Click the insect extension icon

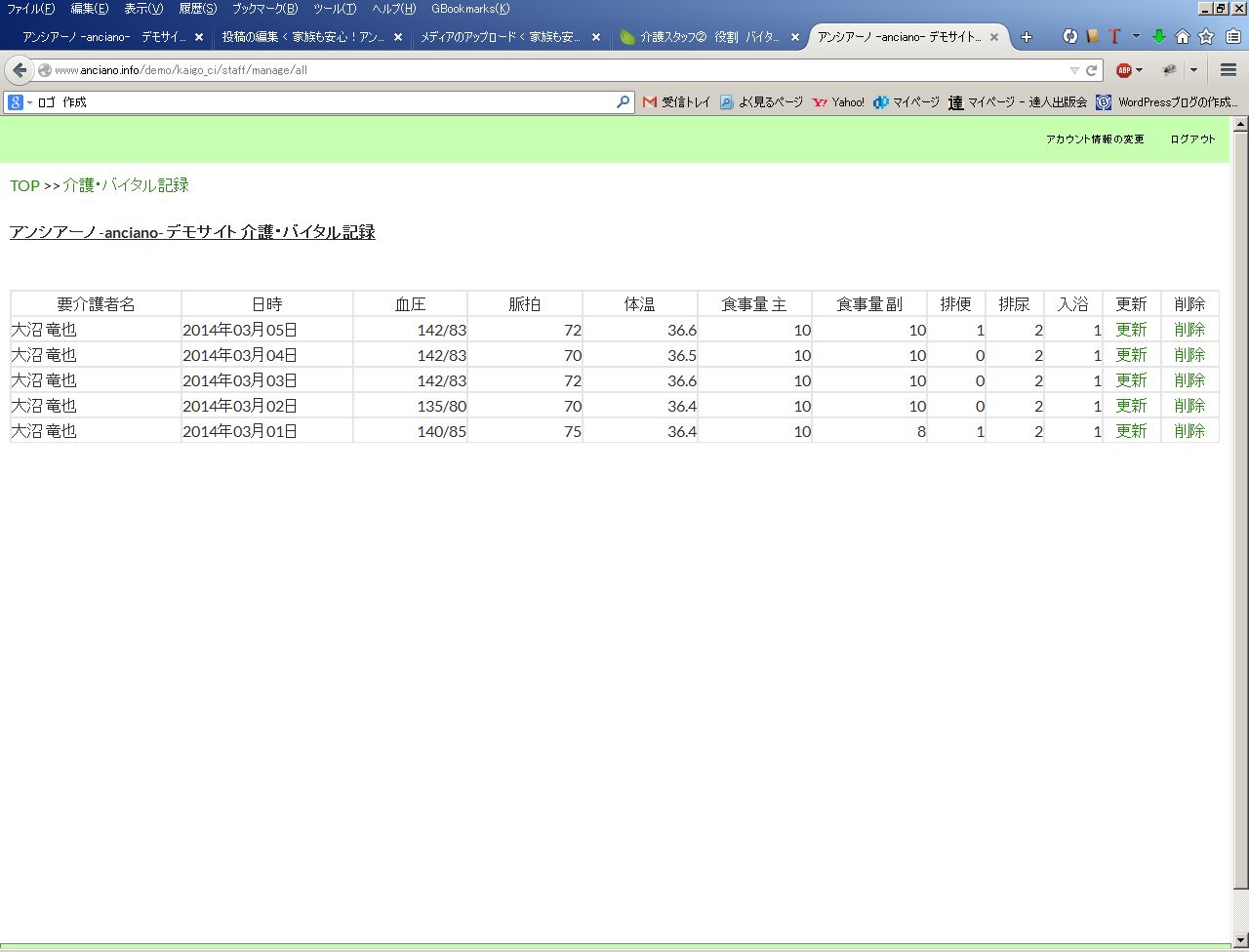[1169, 70]
